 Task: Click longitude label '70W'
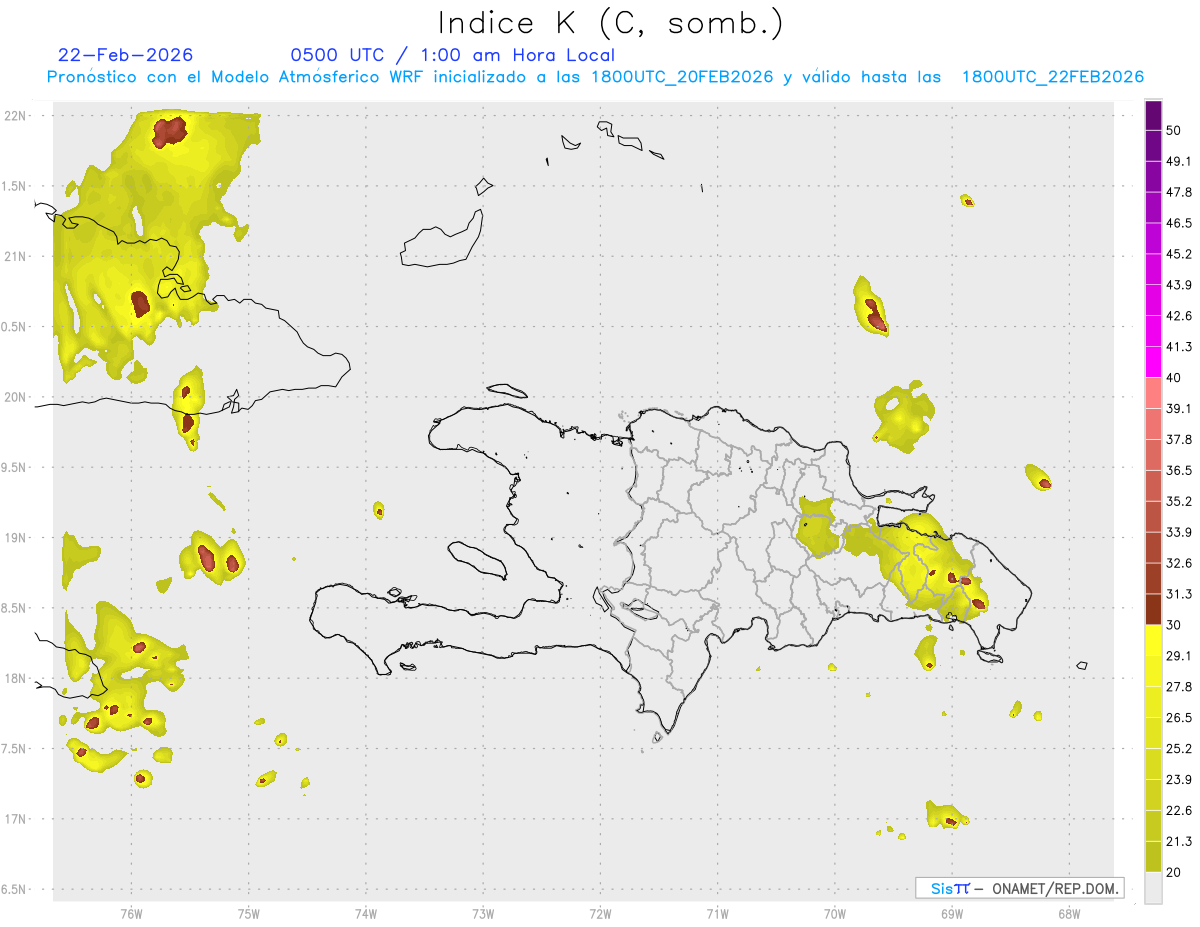click(835, 914)
